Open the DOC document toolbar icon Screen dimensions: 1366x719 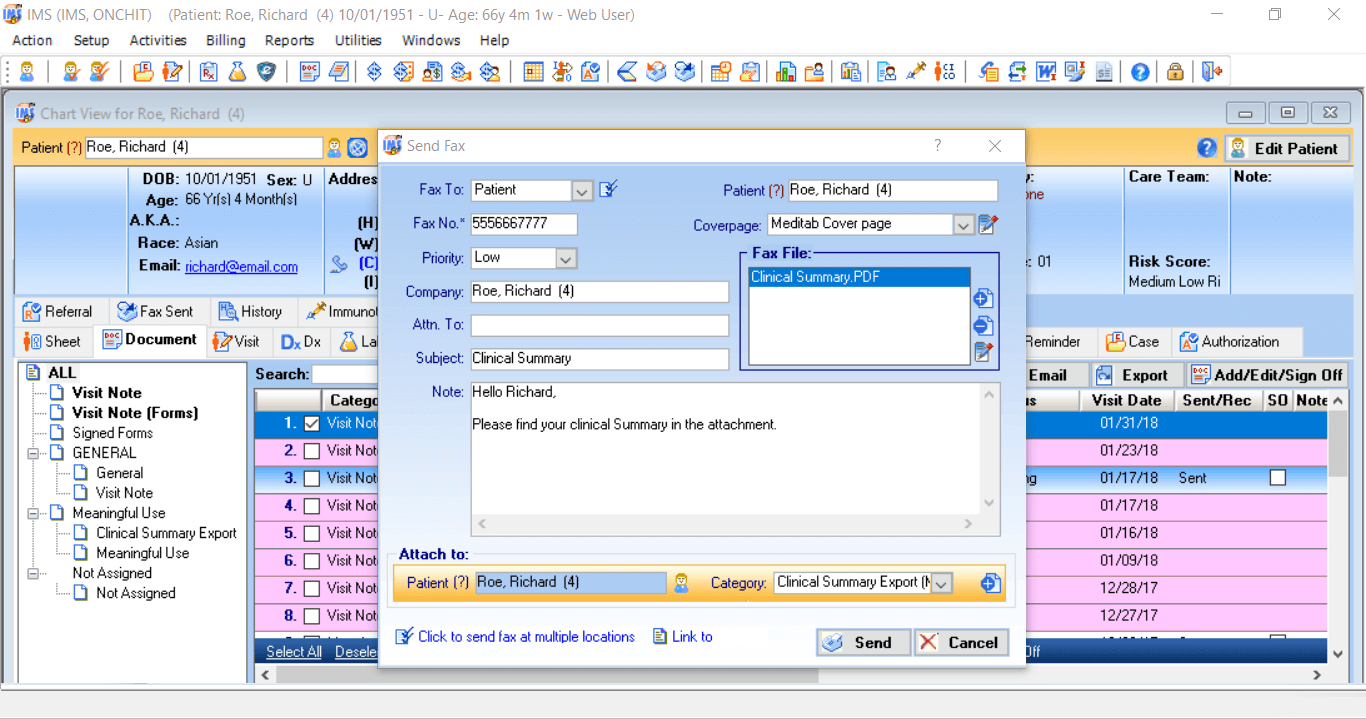pyautogui.click(x=310, y=72)
